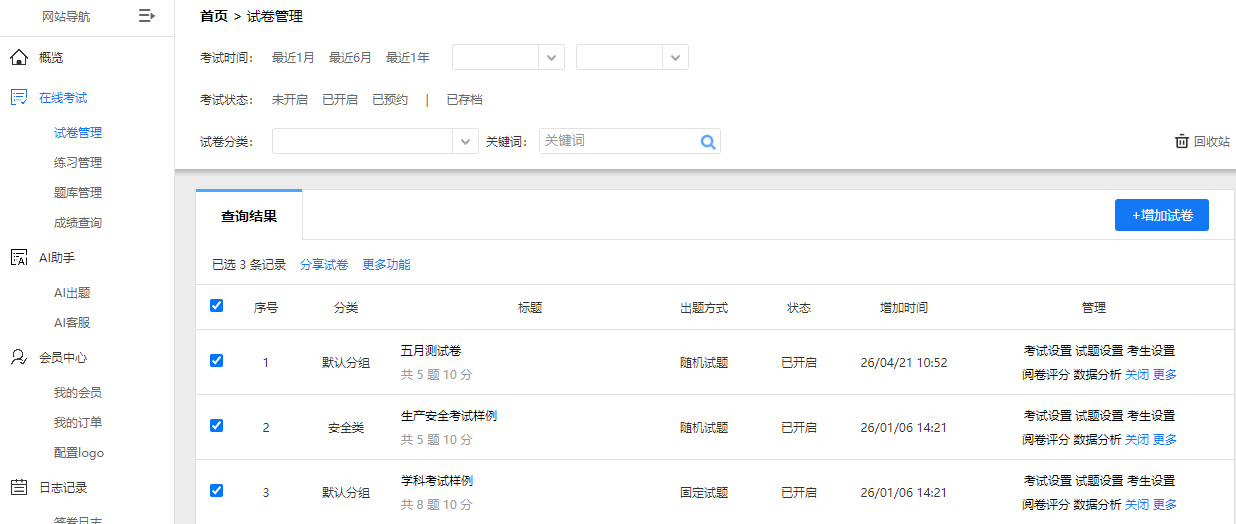Select 试卷管理 in the sidebar
This screenshot has height=524, width=1236.
coord(78,132)
